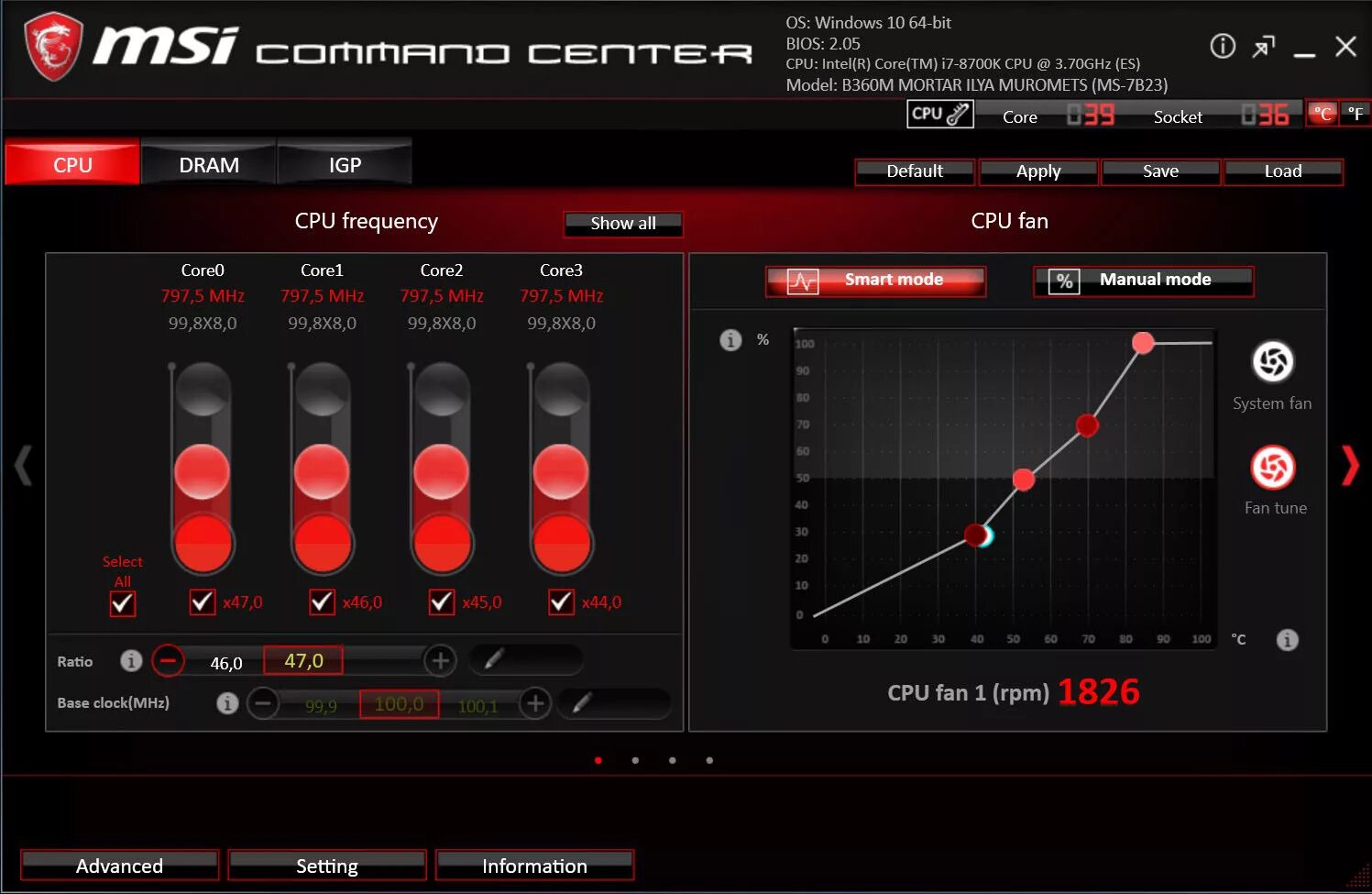This screenshot has height=894, width=1372.
Task: Select the first page indicator dot
Action: 598,760
